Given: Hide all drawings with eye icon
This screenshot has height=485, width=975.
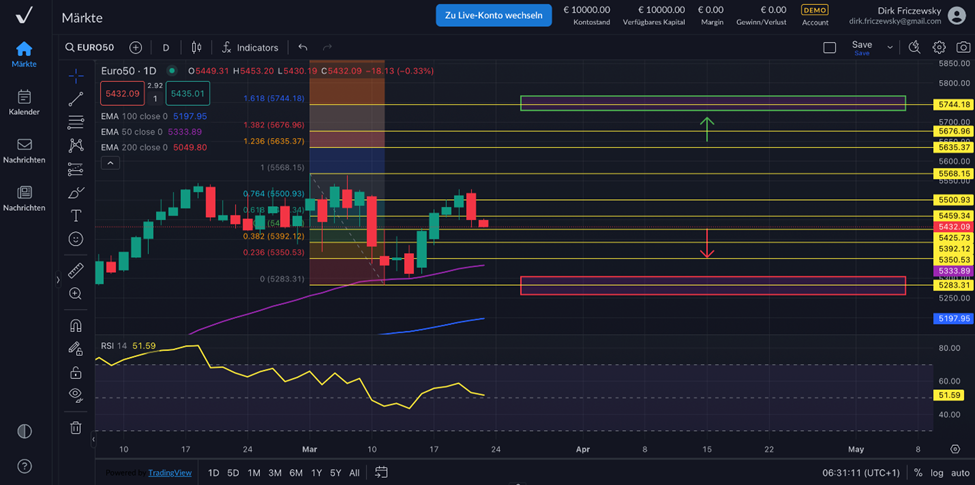Looking at the screenshot, I should point(76,395).
